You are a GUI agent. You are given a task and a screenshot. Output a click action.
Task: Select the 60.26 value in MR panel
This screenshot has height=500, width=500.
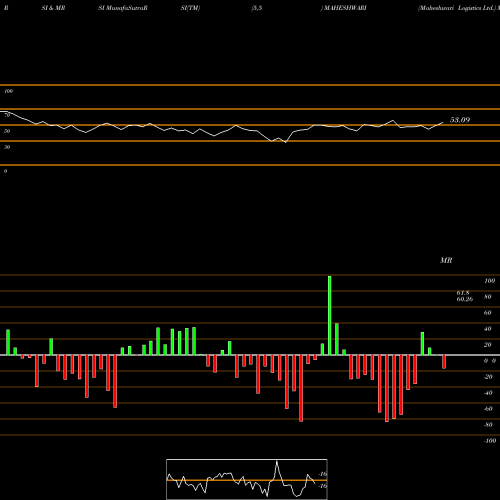(465, 299)
